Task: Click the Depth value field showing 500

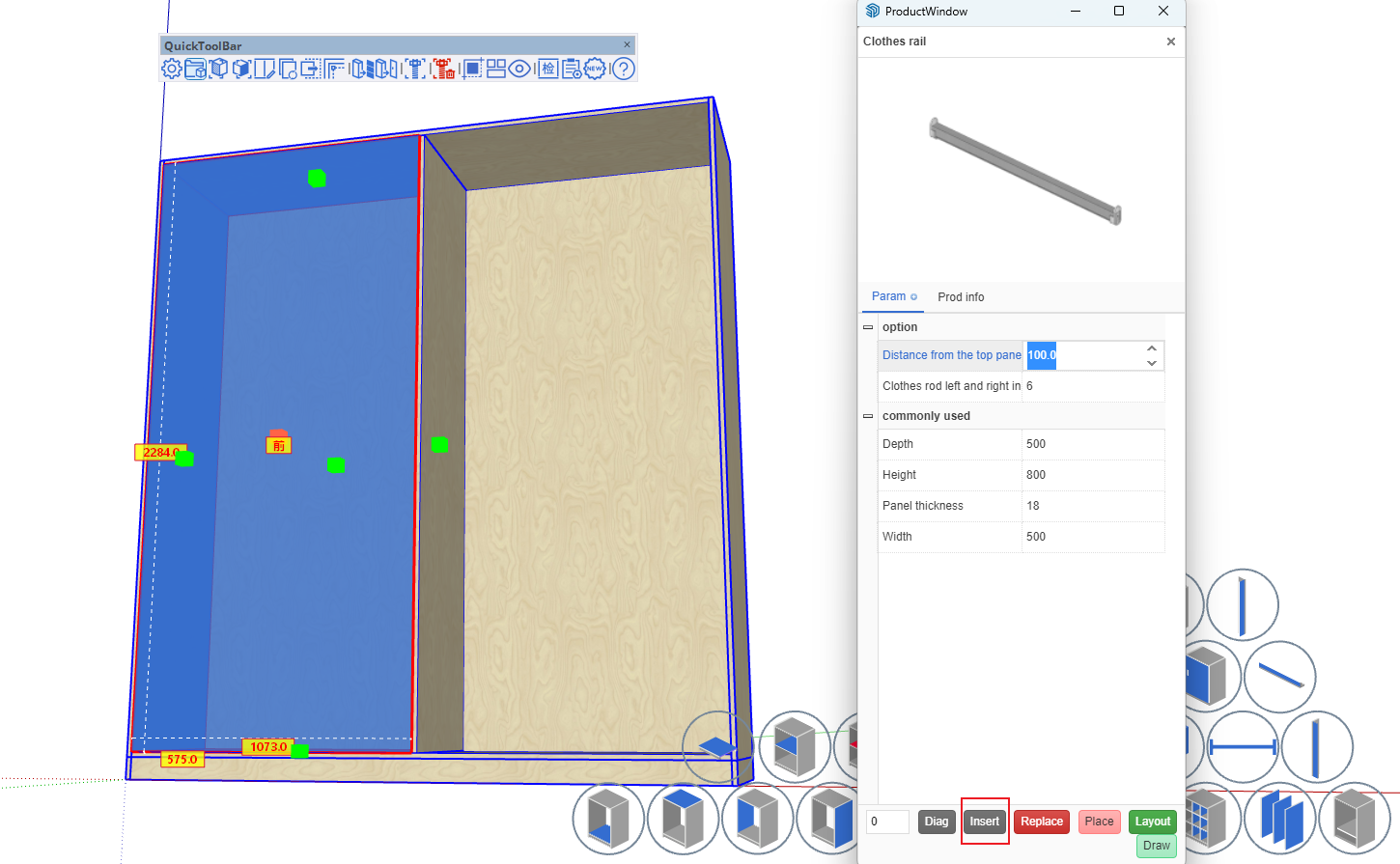Action: point(1091,444)
